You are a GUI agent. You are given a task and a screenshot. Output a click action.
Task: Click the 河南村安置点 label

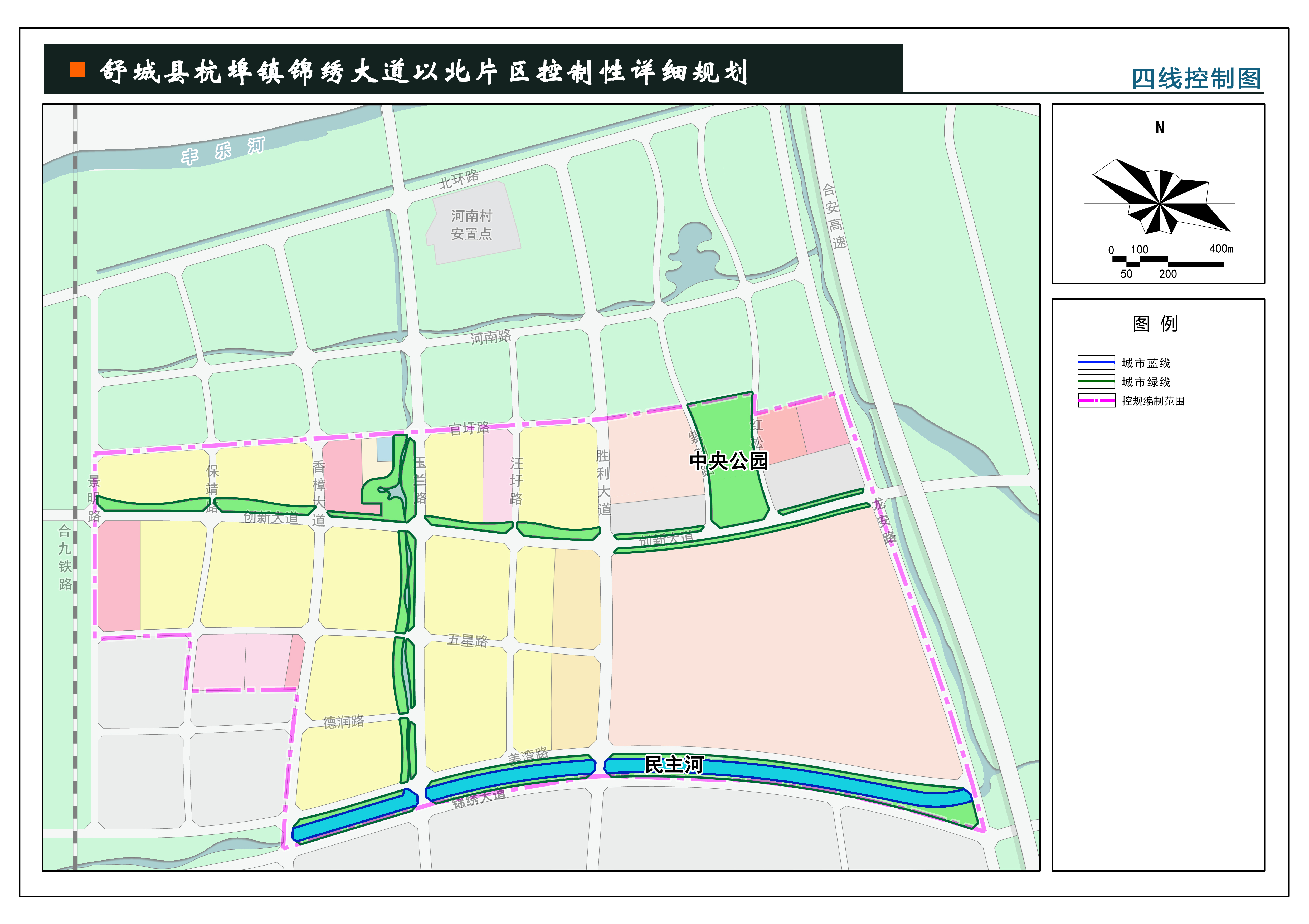471,224
